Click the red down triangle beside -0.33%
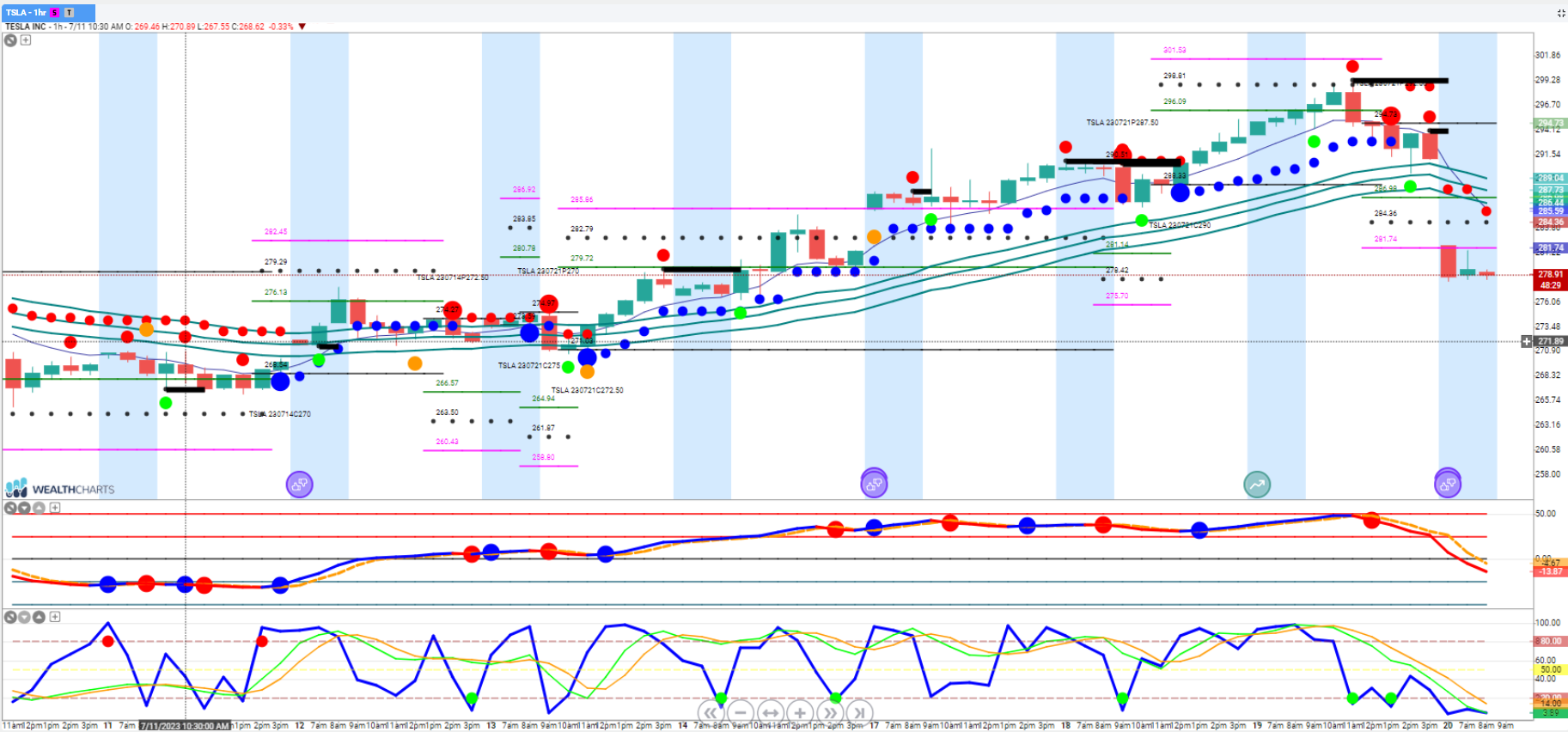Screen dimensions: 1568x732 coord(302,27)
